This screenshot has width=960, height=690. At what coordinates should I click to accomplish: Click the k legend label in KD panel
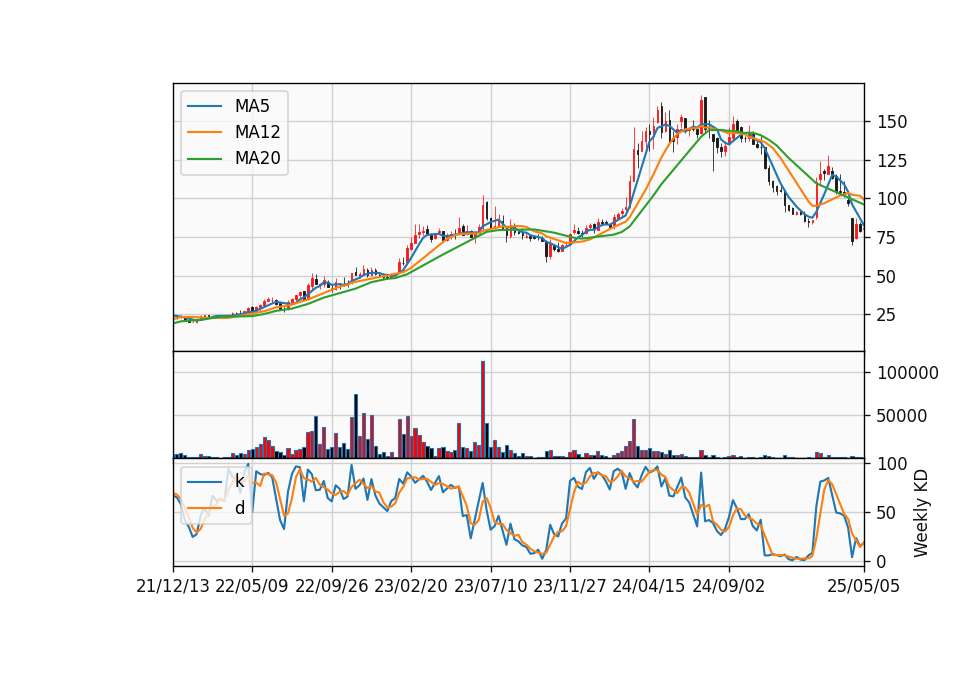point(239,482)
